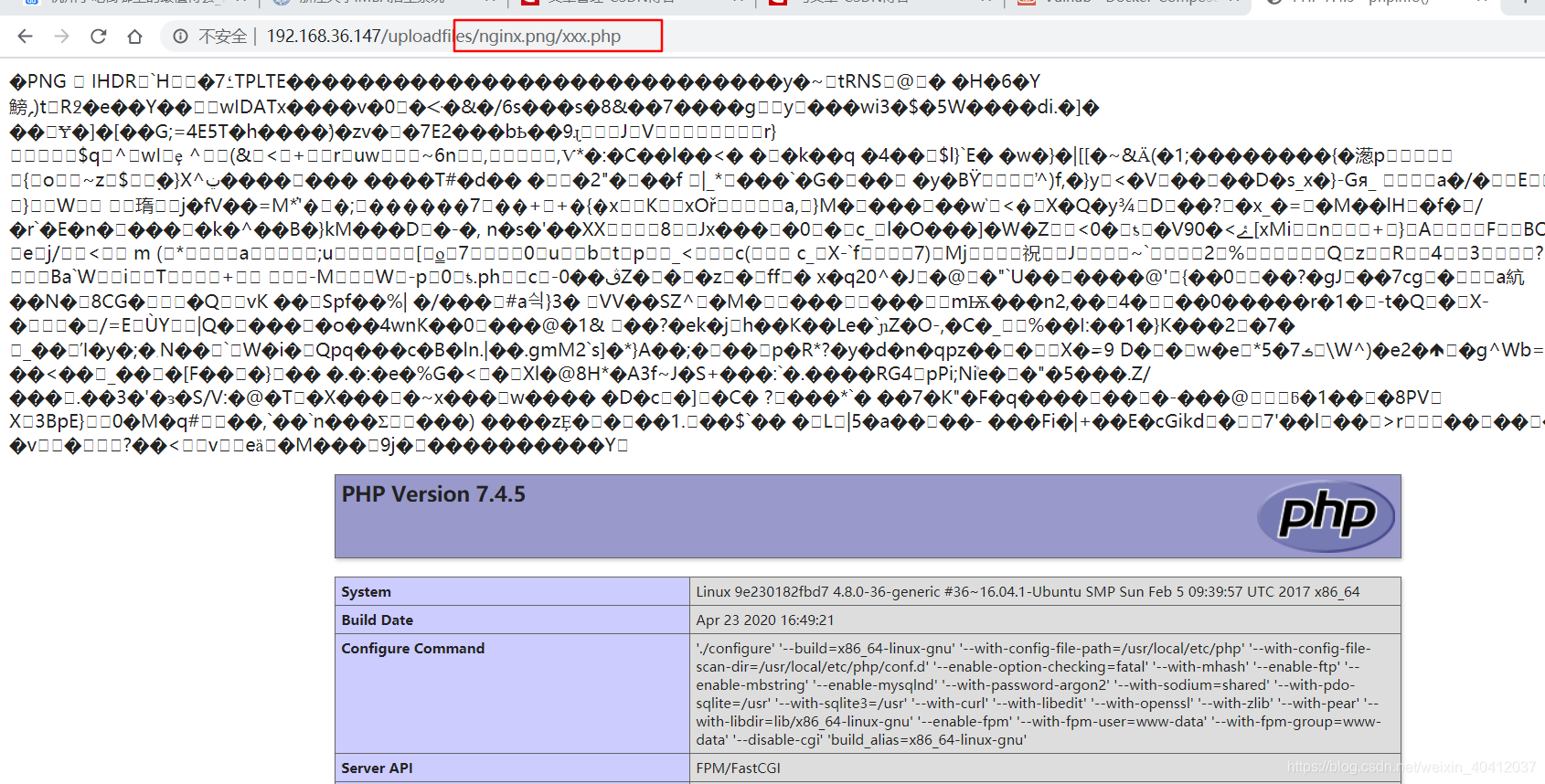
Task: Click the raw PNG IHDR binary text line
Action: pyautogui.click(x=525, y=82)
